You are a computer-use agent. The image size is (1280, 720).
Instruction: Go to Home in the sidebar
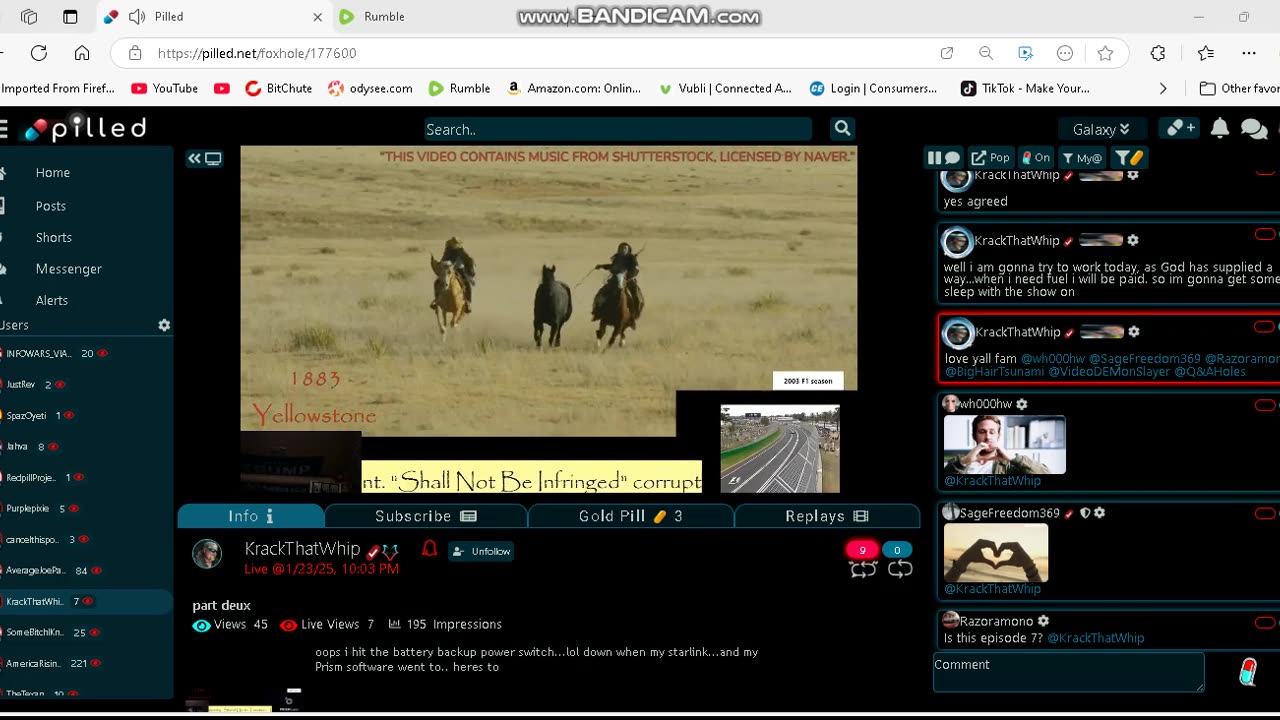tap(53, 173)
